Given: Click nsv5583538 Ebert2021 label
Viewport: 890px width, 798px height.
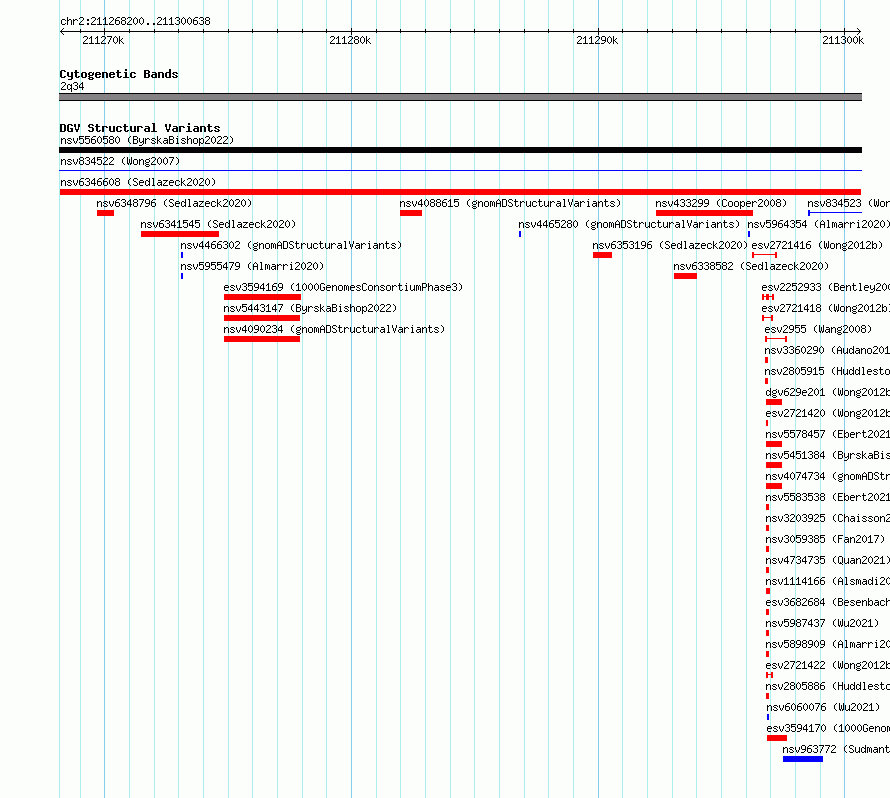Looking at the screenshot, I should point(828,497).
